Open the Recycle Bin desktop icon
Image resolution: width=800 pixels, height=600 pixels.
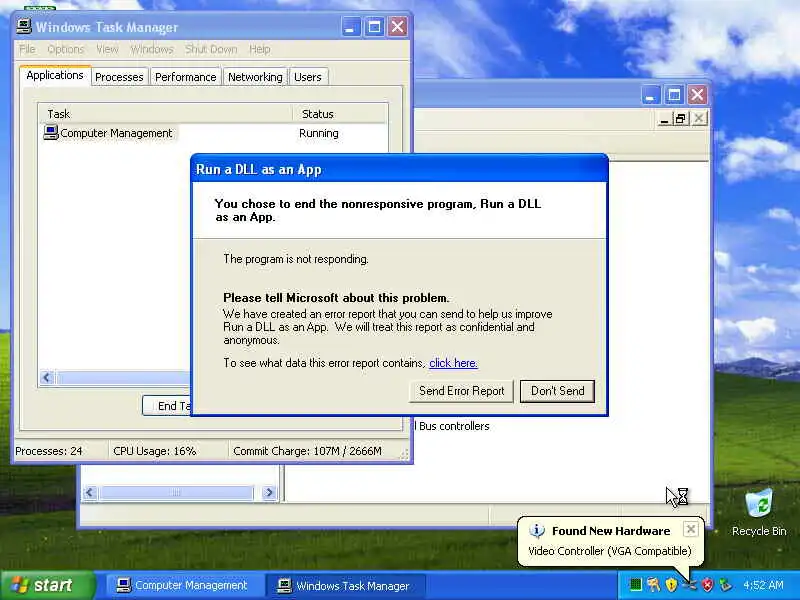[x=759, y=512]
